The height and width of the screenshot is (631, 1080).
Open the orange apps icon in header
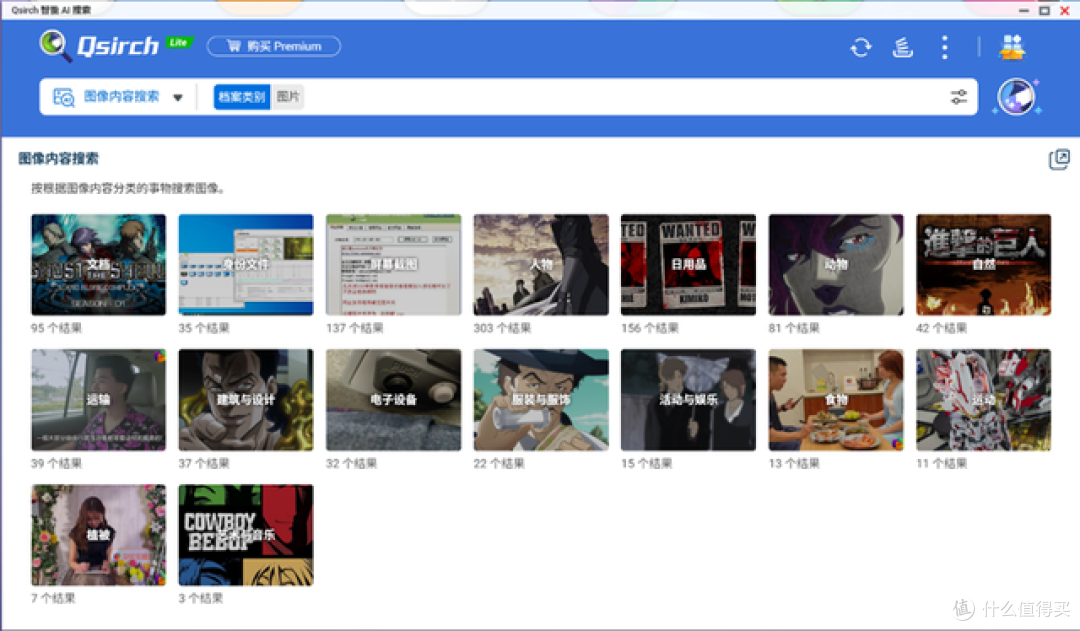pyautogui.click(x=1012, y=47)
